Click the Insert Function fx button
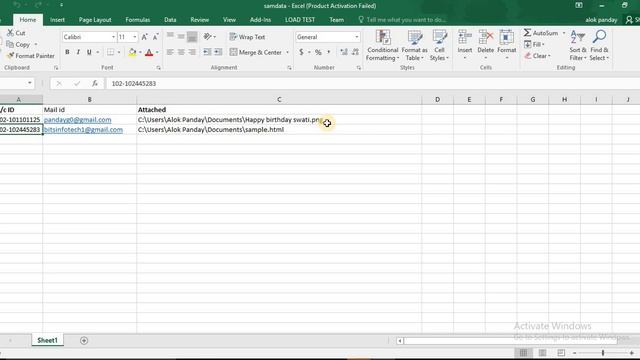The width and height of the screenshot is (640, 360). tap(95, 83)
